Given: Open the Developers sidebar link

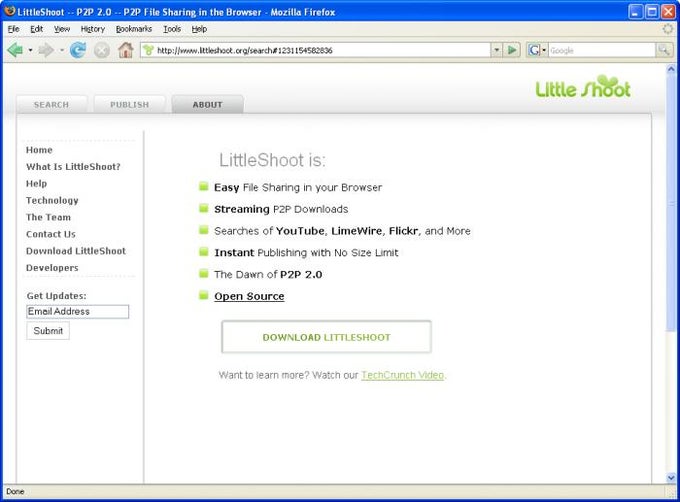Looking at the screenshot, I should [x=52, y=268].
